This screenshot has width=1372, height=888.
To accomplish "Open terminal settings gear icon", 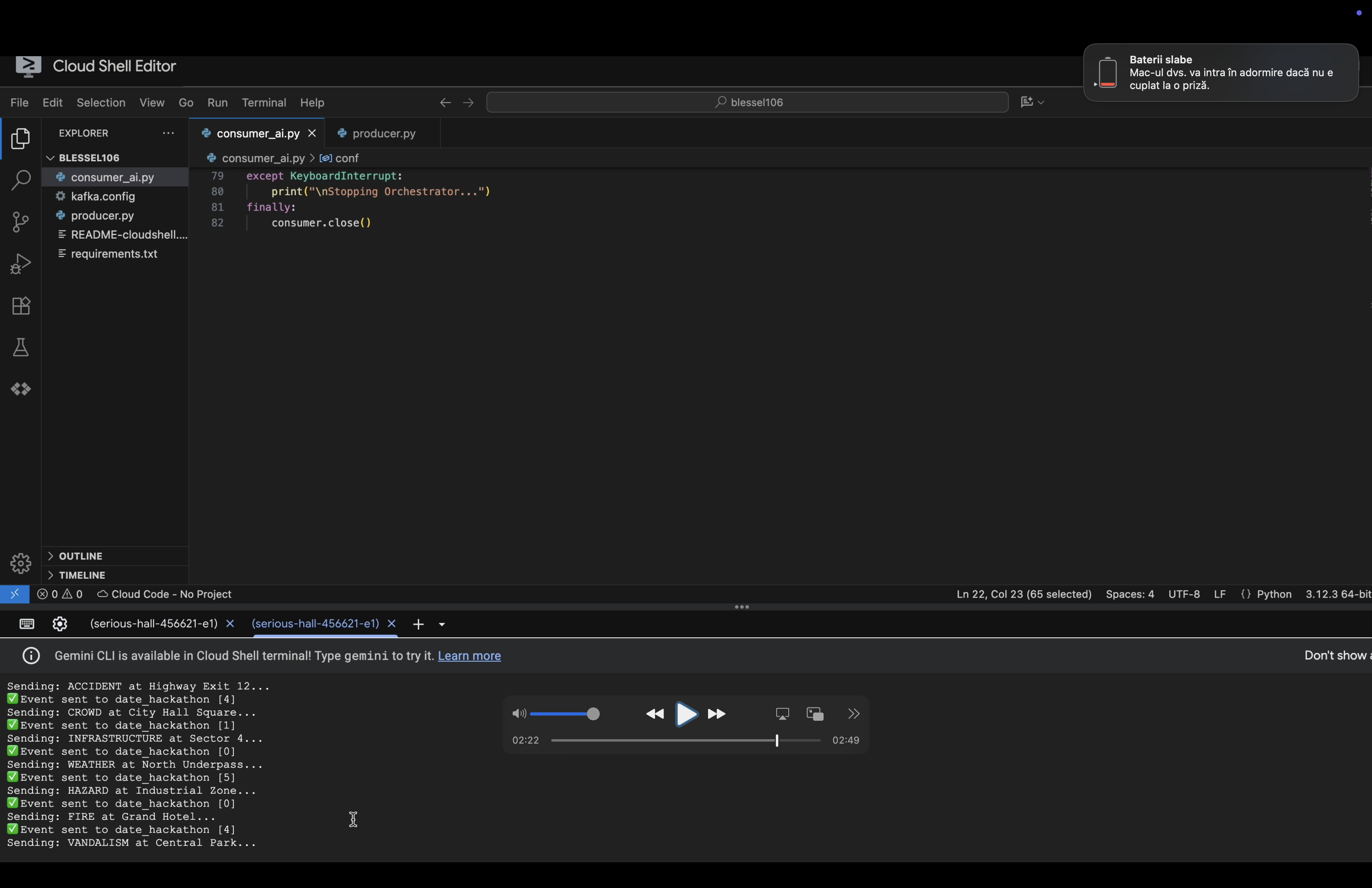I will point(60,624).
